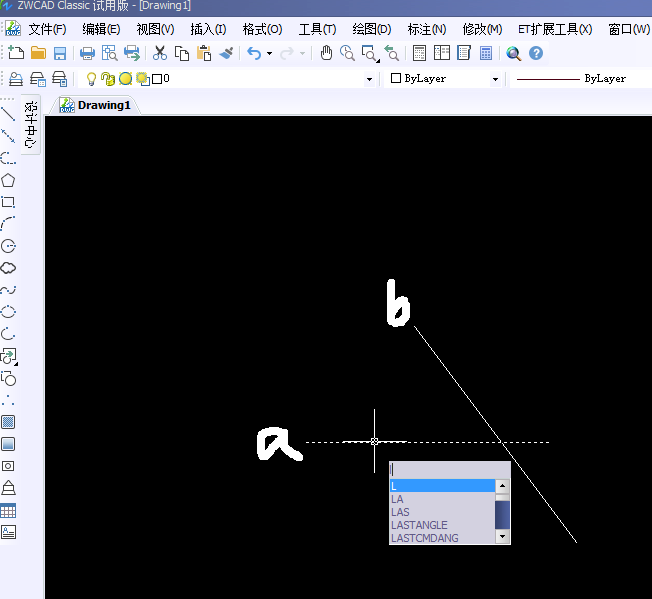Open Undo history dropdown arrow
The width and height of the screenshot is (652, 599).
click(269, 53)
